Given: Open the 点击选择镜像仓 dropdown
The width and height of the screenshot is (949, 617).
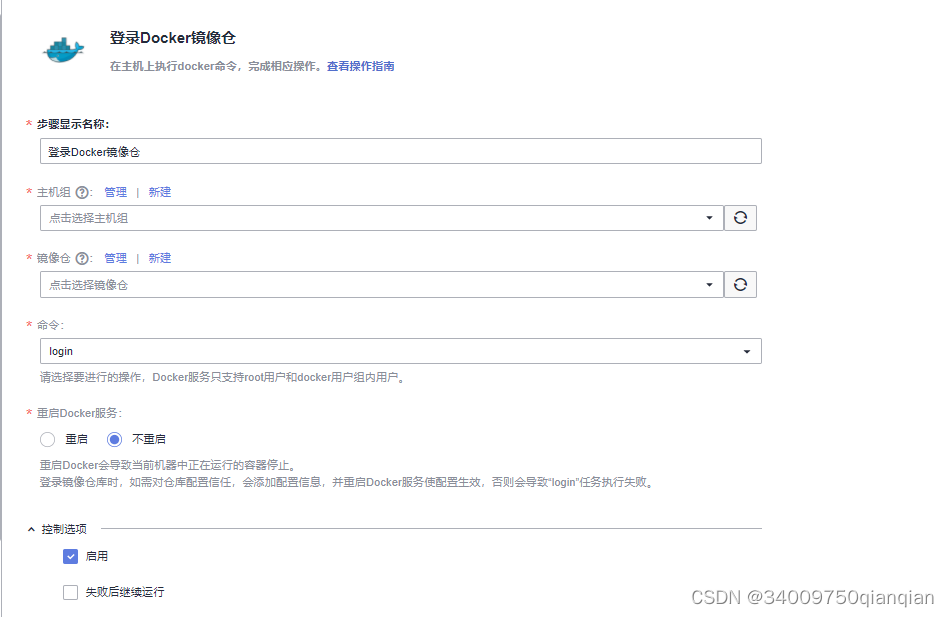Looking at the screenshot, I should (x=382, y=285).
